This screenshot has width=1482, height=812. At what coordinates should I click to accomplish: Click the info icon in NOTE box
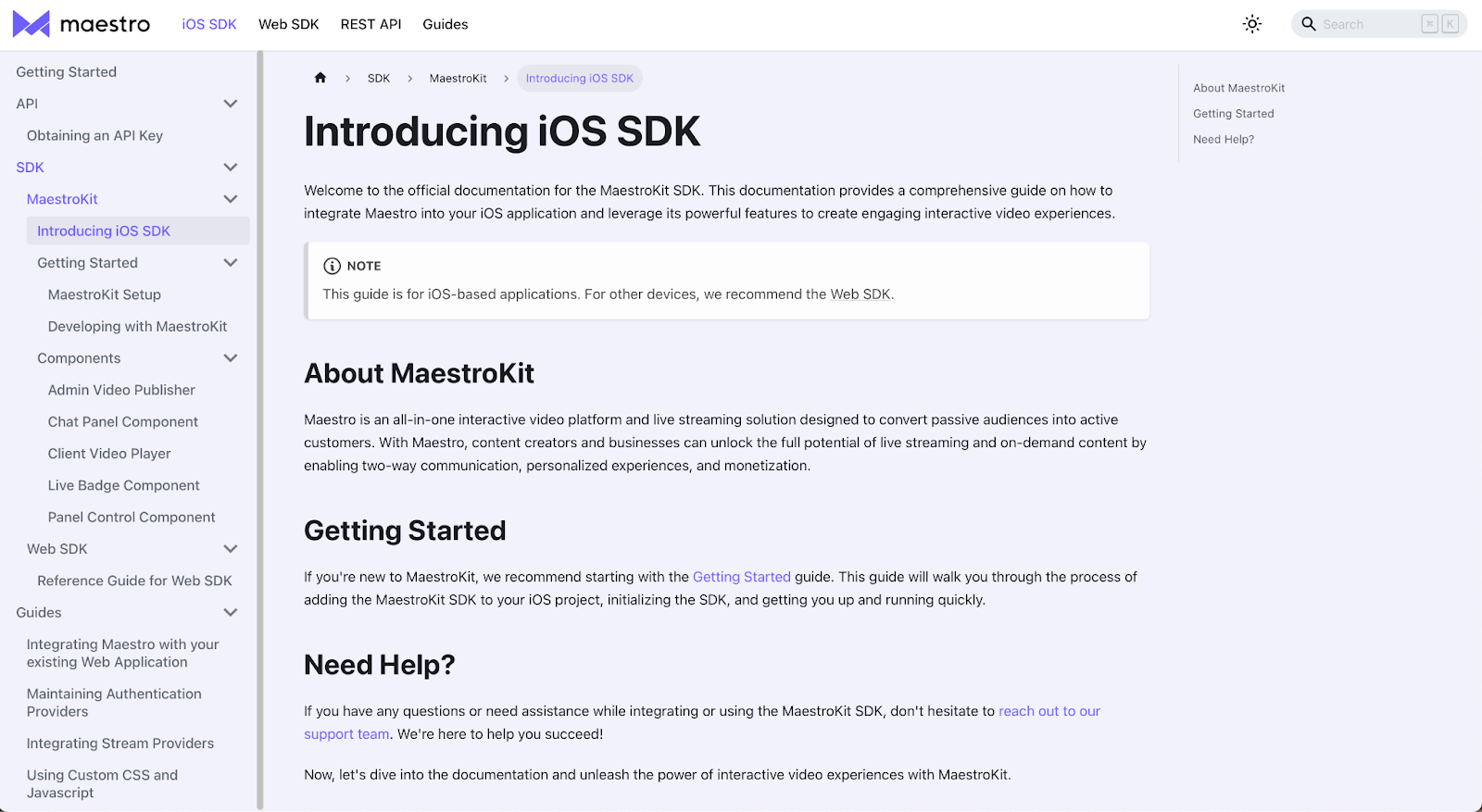point(332,266)
